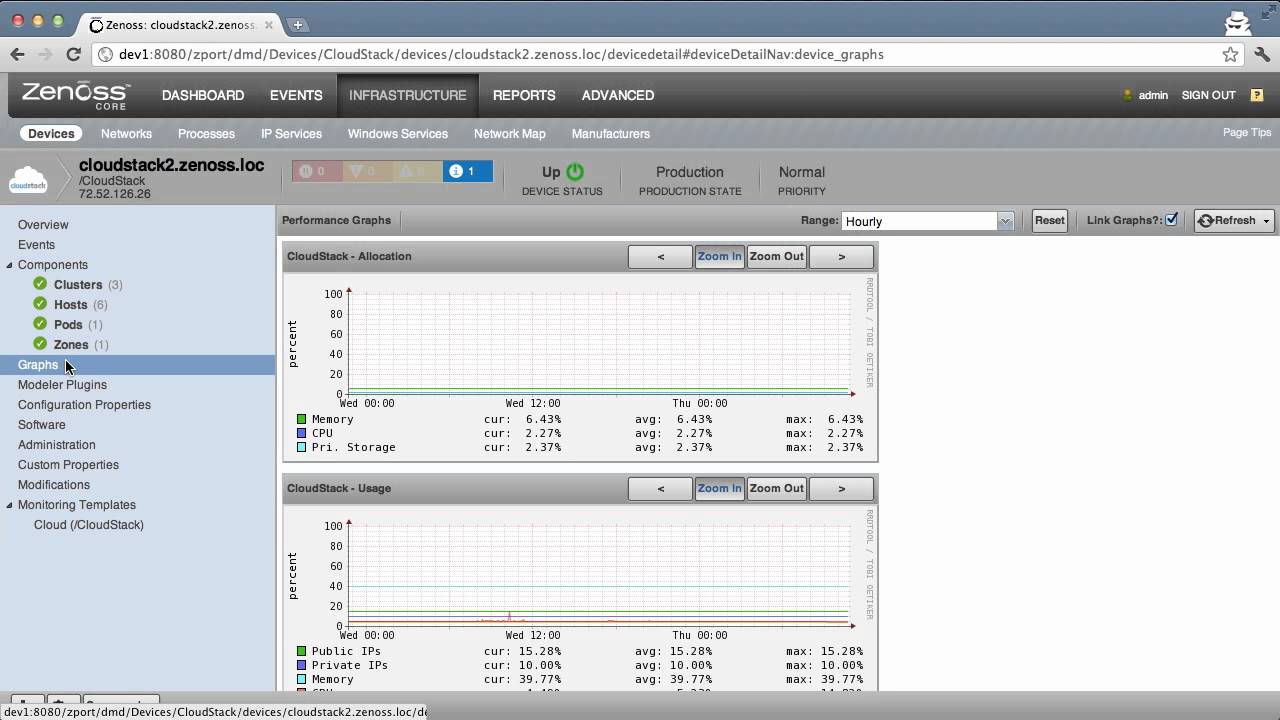Screen dimensions: 1280x720
Task: Close the Zenoss browser tab
Action: (269, 24)
